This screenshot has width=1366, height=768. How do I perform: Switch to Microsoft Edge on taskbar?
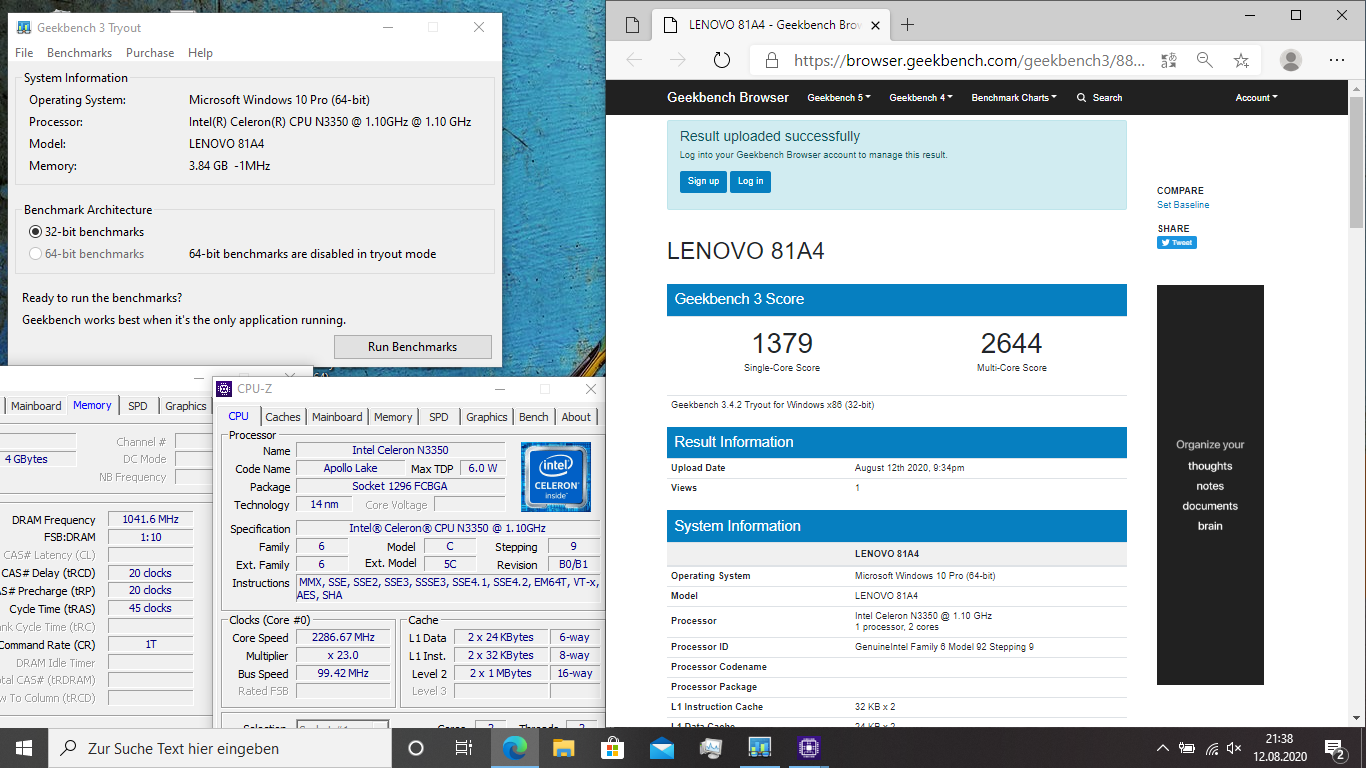[515, 748]
